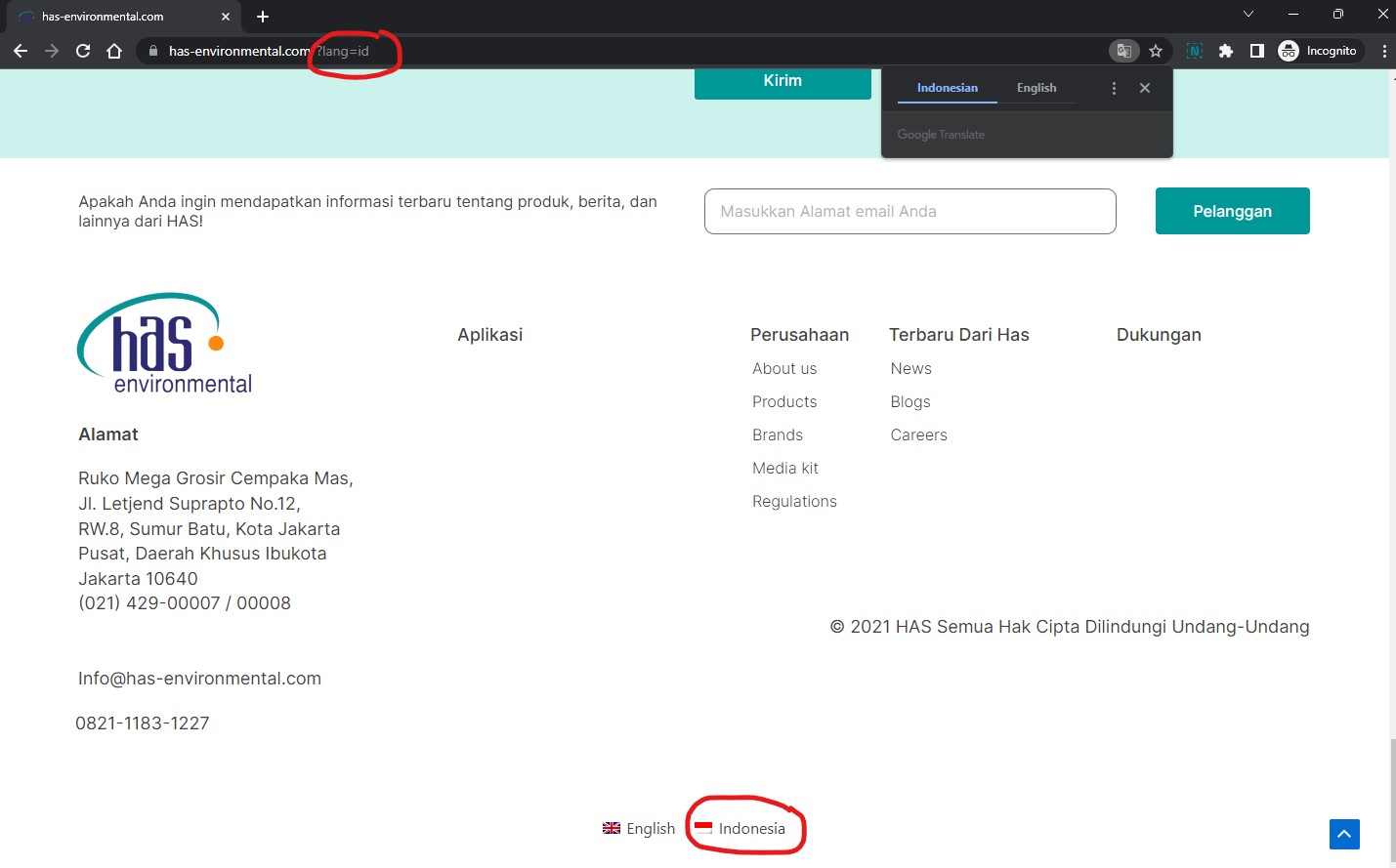The image size is (1396, 868).
Task: Open the browser home page
Action: pyautogui.click(x=114, y=51)
